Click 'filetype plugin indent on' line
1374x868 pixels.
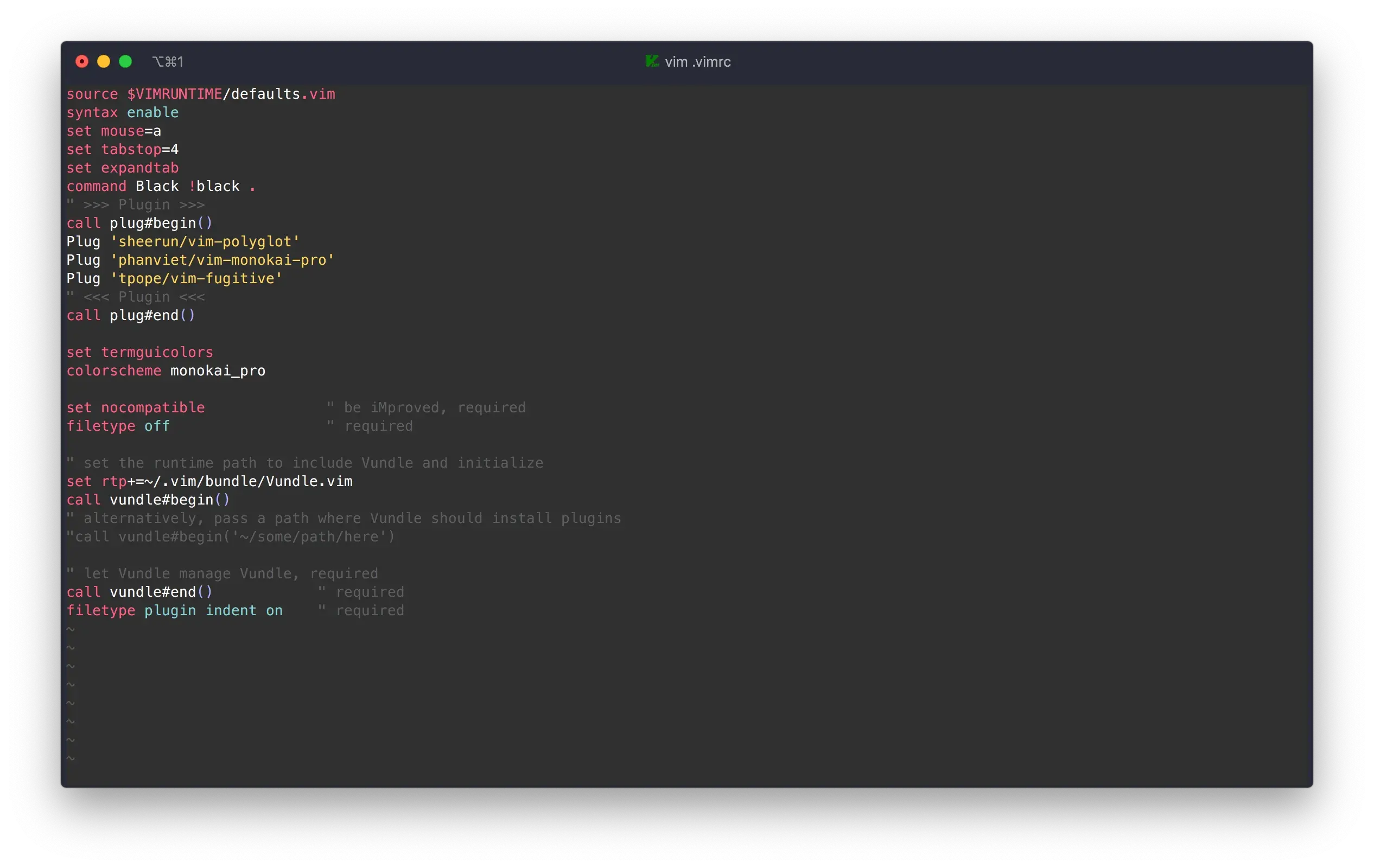coord(174,610)
